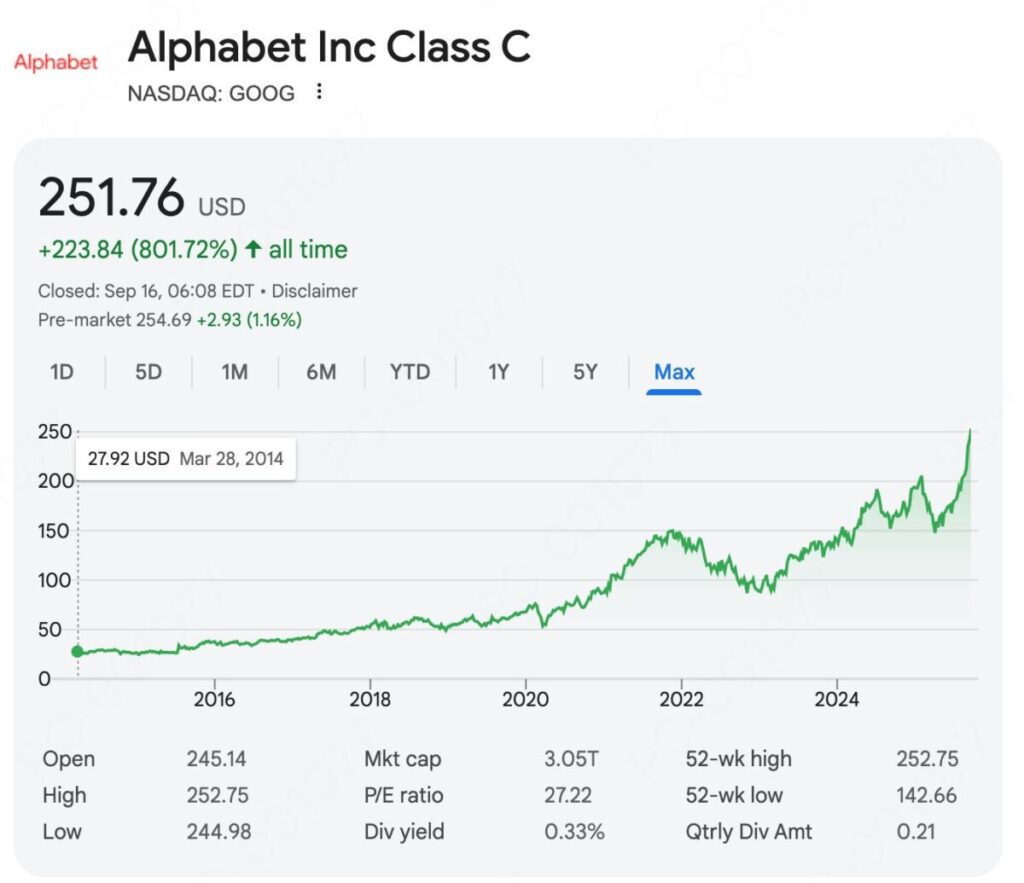Click the Alphabet logo
This screenshot has width=1024, height=883.
click(56, 62)
